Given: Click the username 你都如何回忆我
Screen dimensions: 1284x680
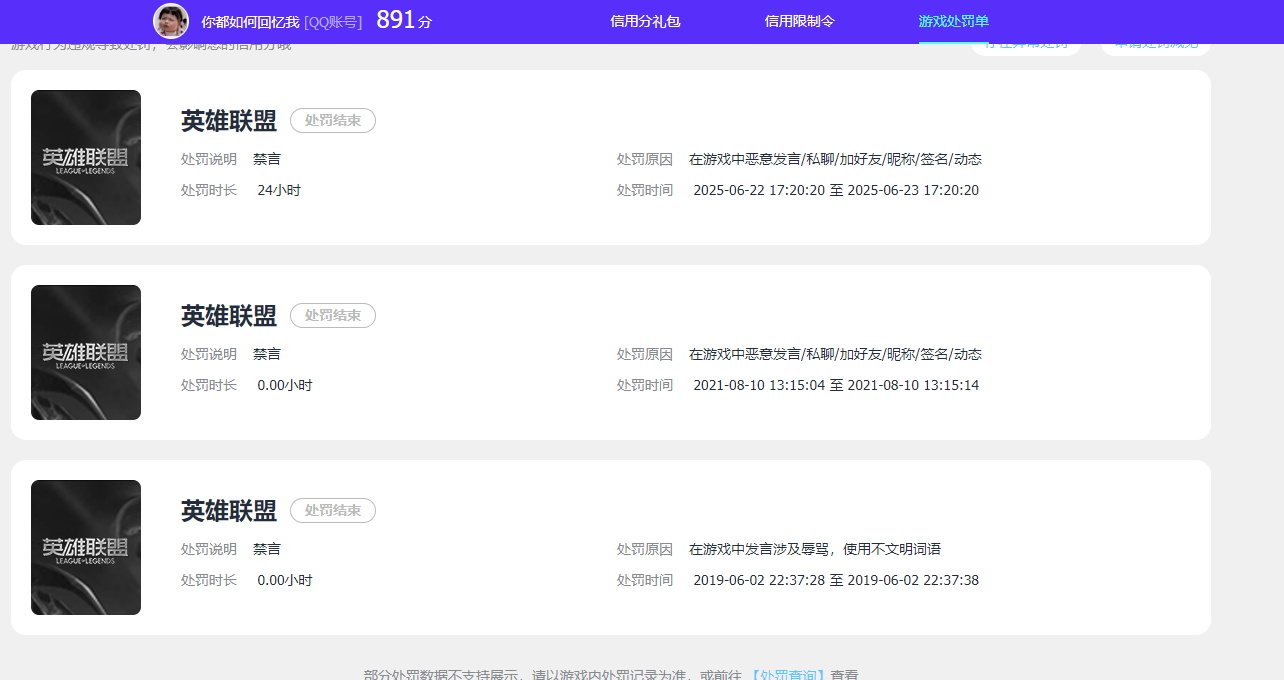Looking at the screenshot, I should (x=250, y=22).
